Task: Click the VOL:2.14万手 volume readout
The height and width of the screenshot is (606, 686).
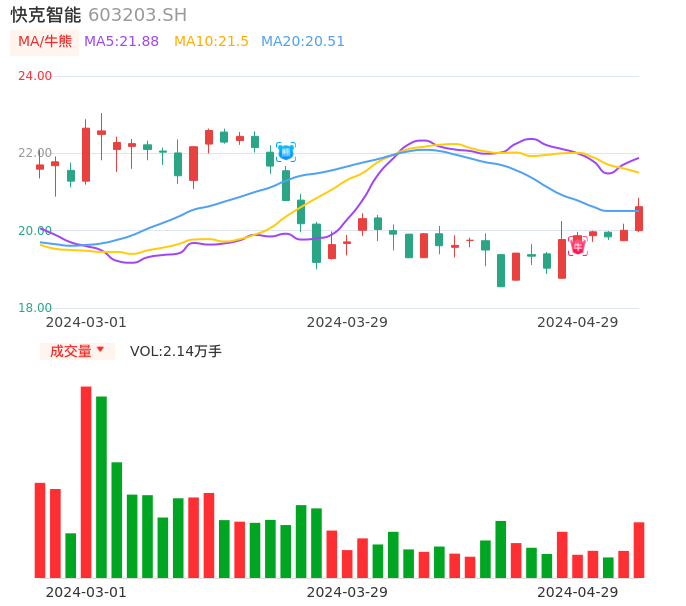Action: tap(176, 351)
